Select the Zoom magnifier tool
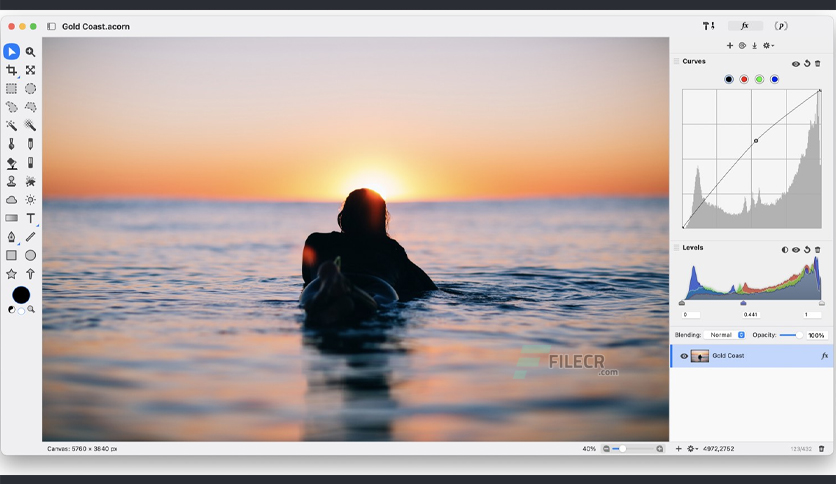This screenshot has width=836, height=484. click(x=30, y=52)
